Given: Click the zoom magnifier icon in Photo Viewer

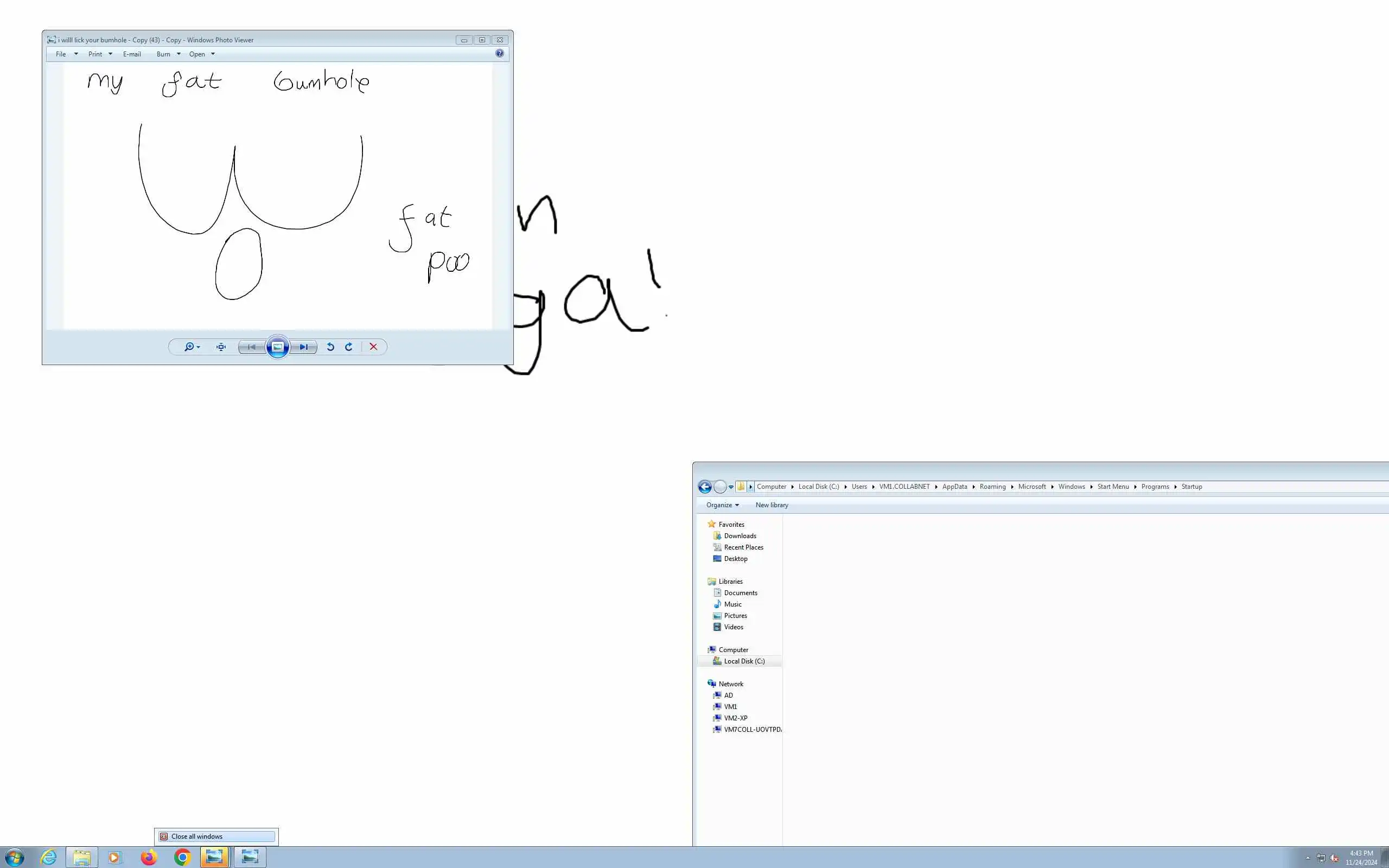Looking at the screenshot, I should [x=189, y=347].
